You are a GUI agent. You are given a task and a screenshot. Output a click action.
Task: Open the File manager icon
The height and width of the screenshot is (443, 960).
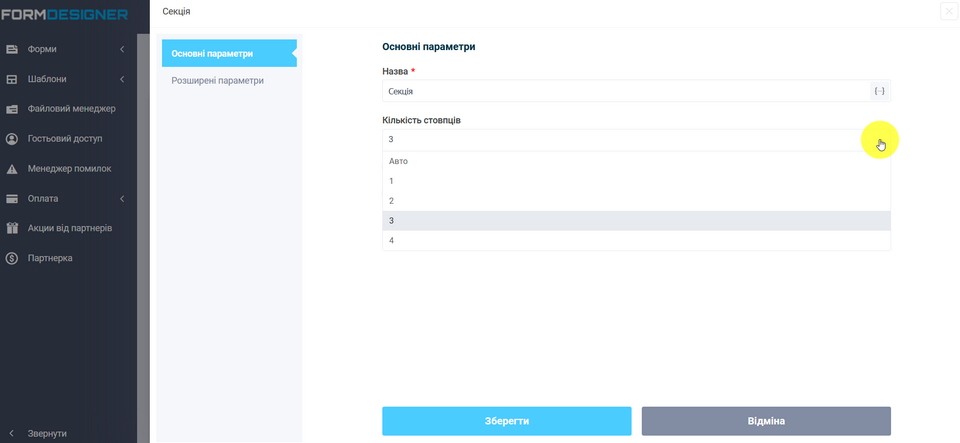tap(13, 109)
